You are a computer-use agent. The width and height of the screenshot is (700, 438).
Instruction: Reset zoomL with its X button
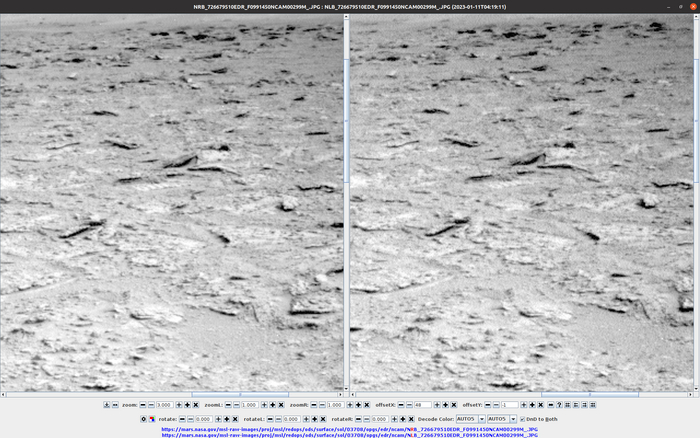(281, 405)
